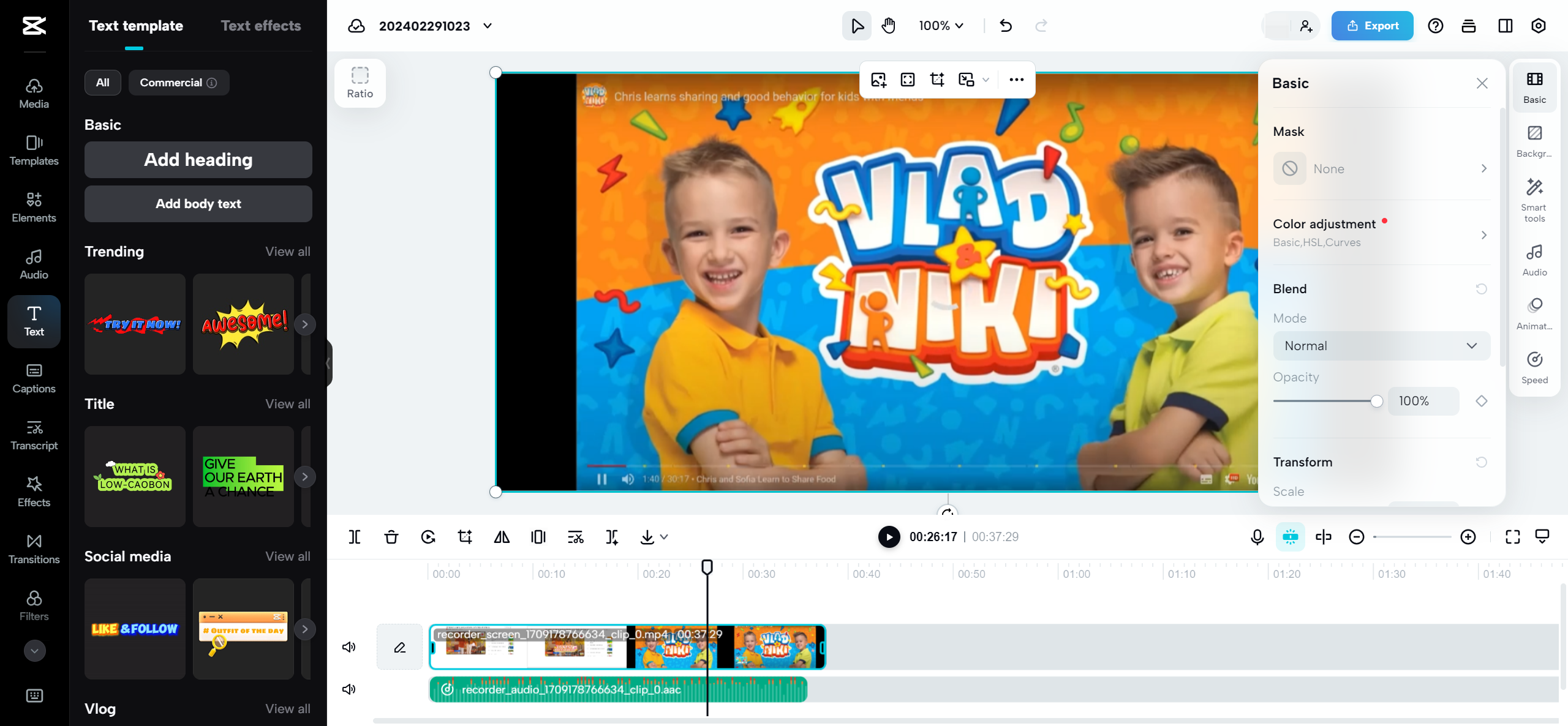Click the split clip icon in timeline toolbar
This screenshot has width=1568, height=726.
(x=355, y=537)
